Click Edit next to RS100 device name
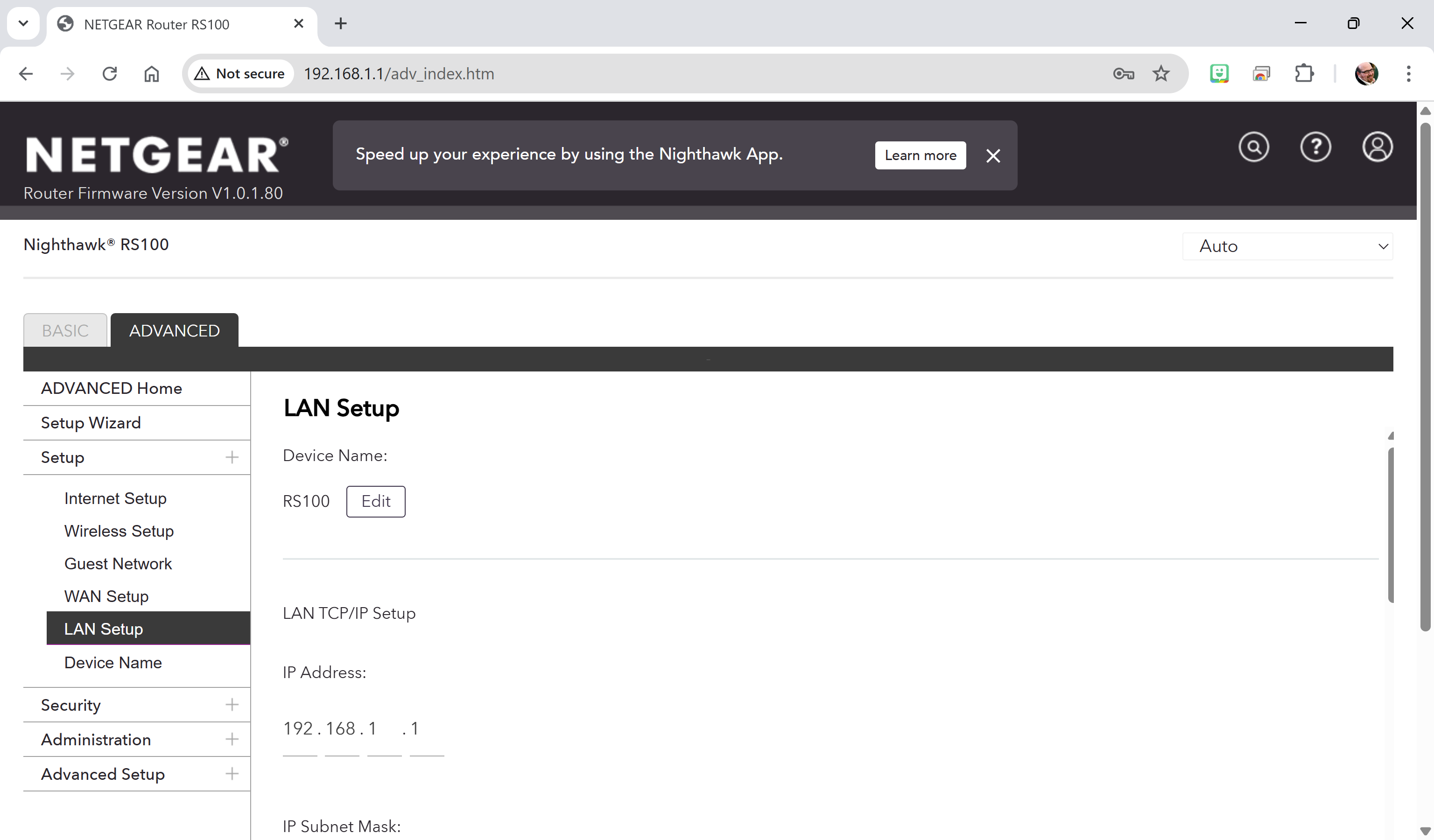 (x=376, y=501)
